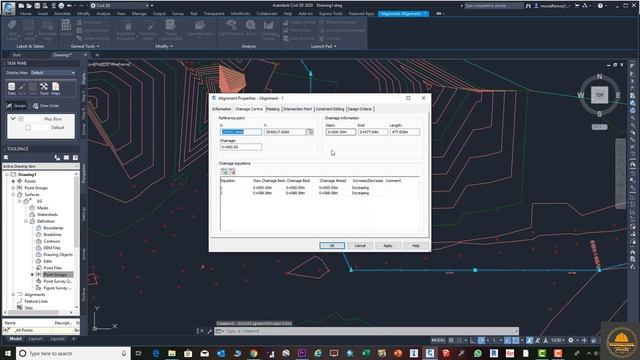Click the Draw Order button in Task Pane
Viewport: 640px width, 360px height.
[x=46, y=106]
